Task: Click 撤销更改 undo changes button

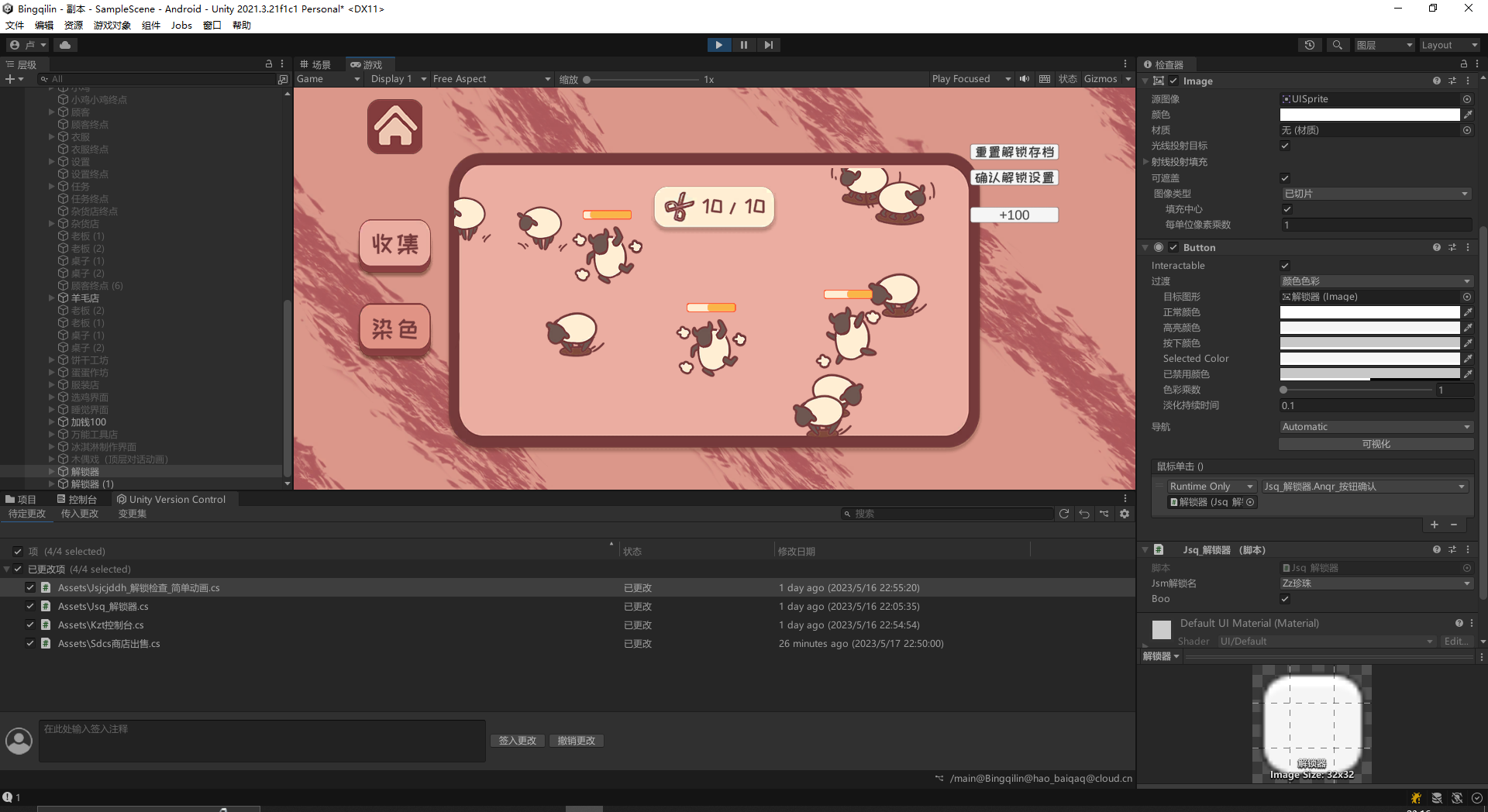Action: click(x=577, y=741)
